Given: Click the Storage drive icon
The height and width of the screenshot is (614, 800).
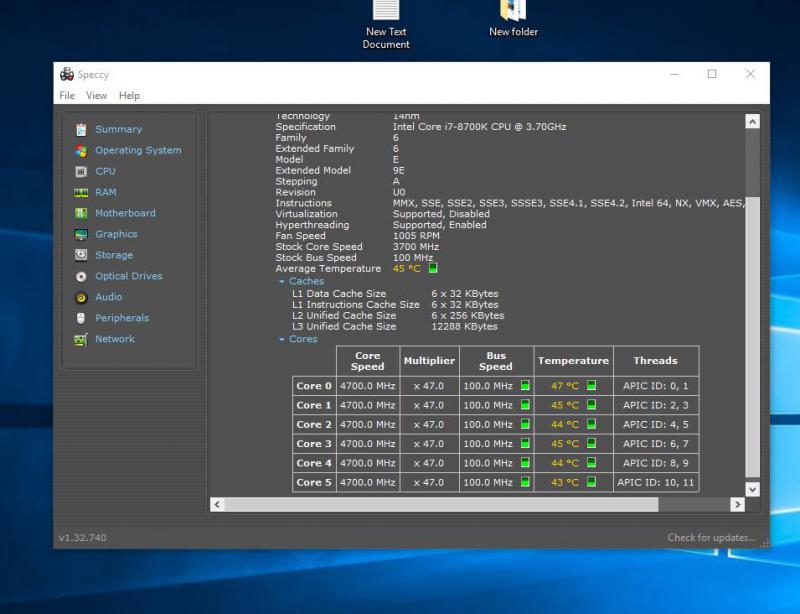Looking at the screenshot, I should 81,256.
